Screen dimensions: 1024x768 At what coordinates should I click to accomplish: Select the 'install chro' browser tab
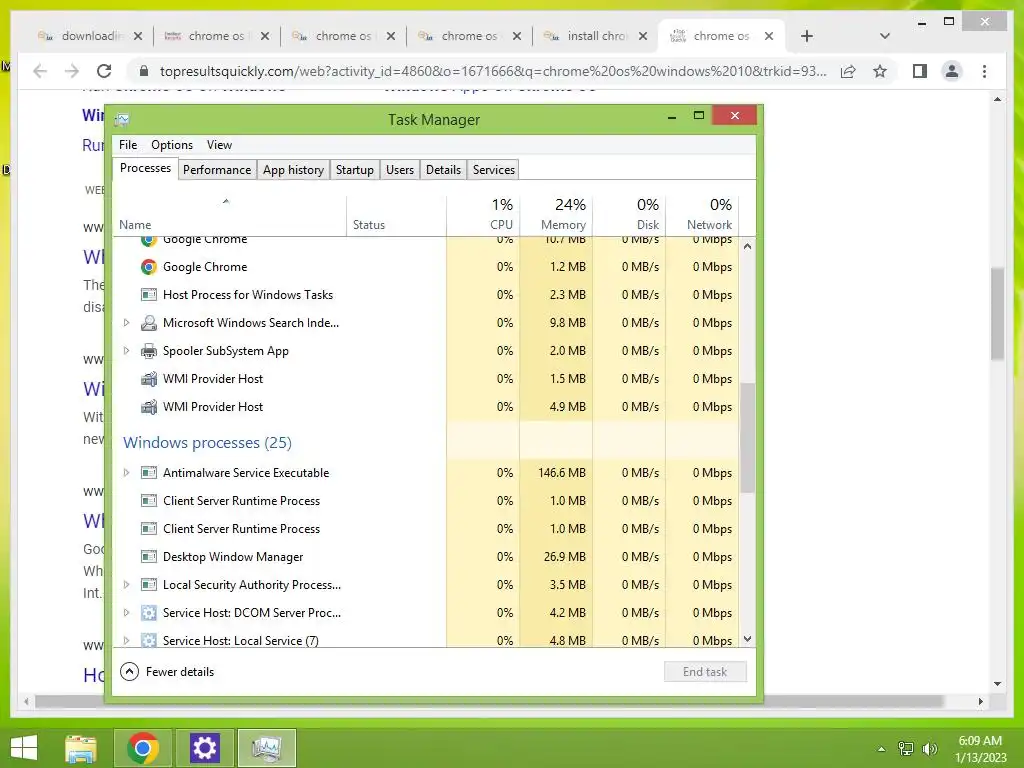point(594,36)
